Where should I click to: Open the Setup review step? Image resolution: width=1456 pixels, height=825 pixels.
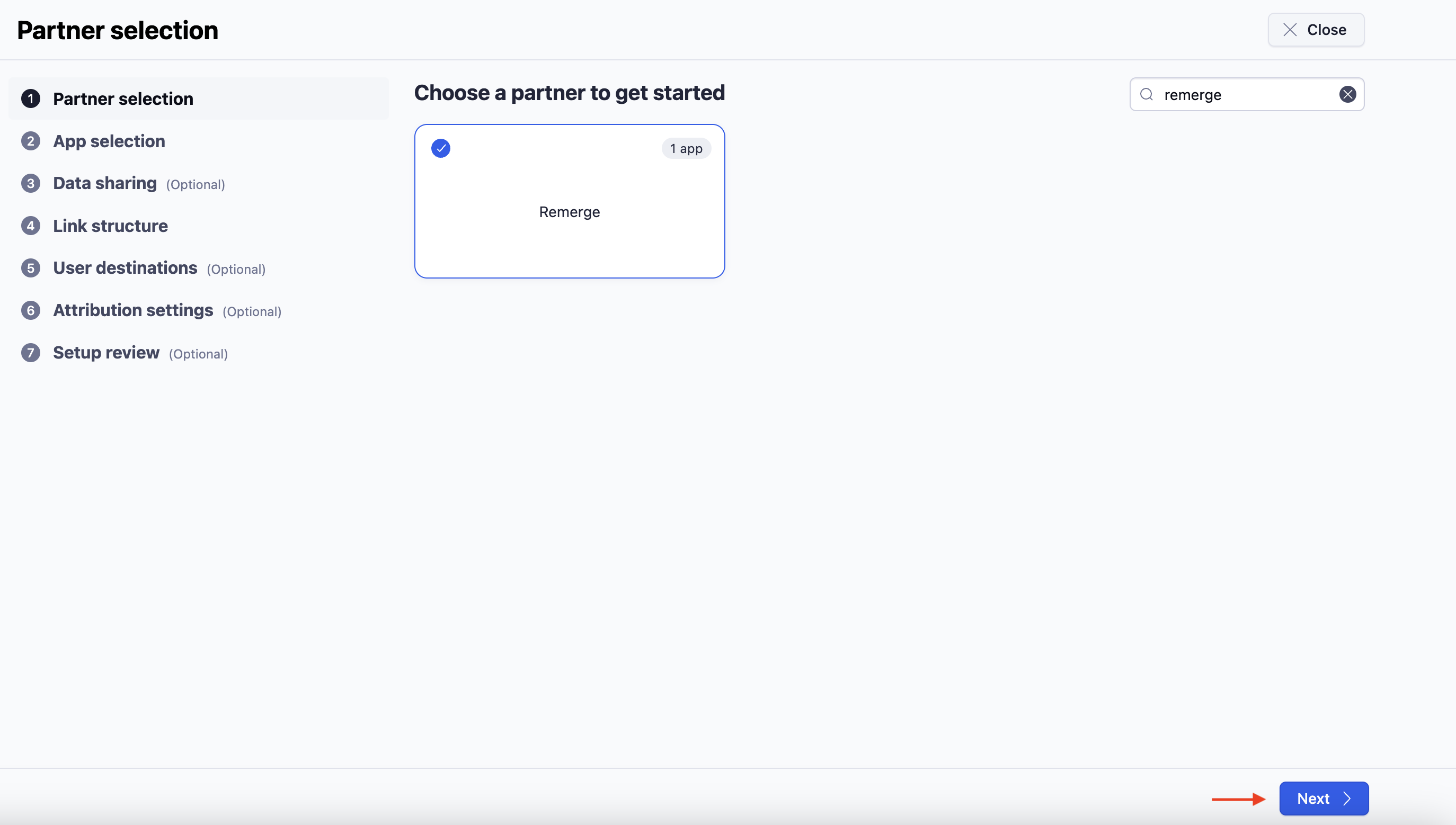click(106, 353)
